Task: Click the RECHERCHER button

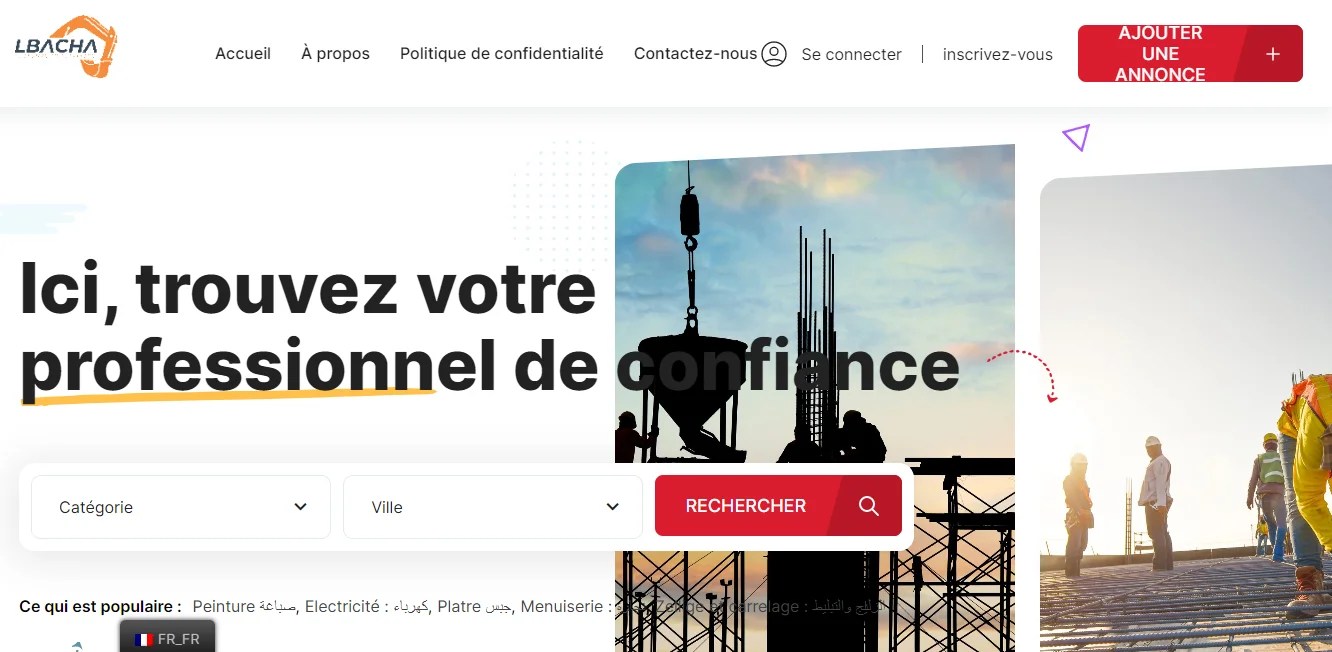Action: coord(778,506)
